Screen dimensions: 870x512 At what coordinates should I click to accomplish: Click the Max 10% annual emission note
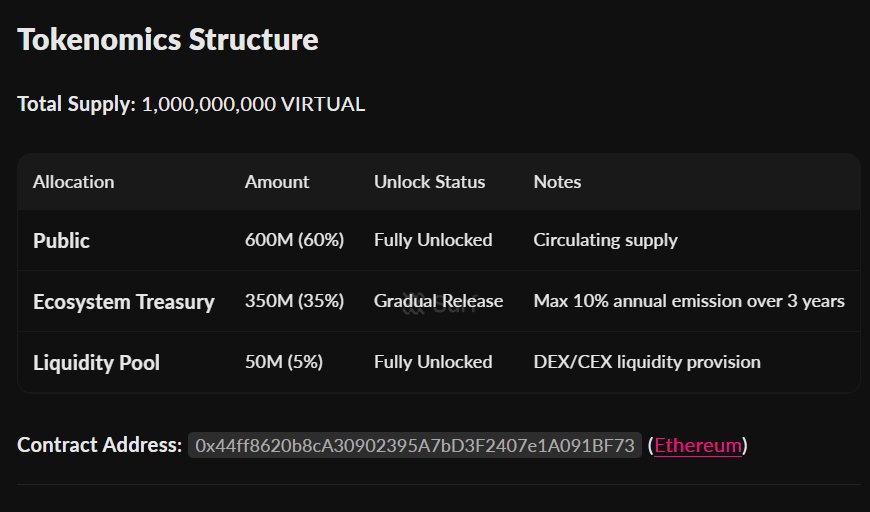click(689, 301)
